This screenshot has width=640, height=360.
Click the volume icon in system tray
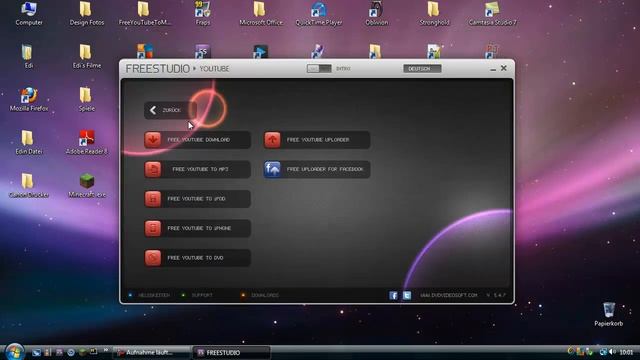point(612,352)
